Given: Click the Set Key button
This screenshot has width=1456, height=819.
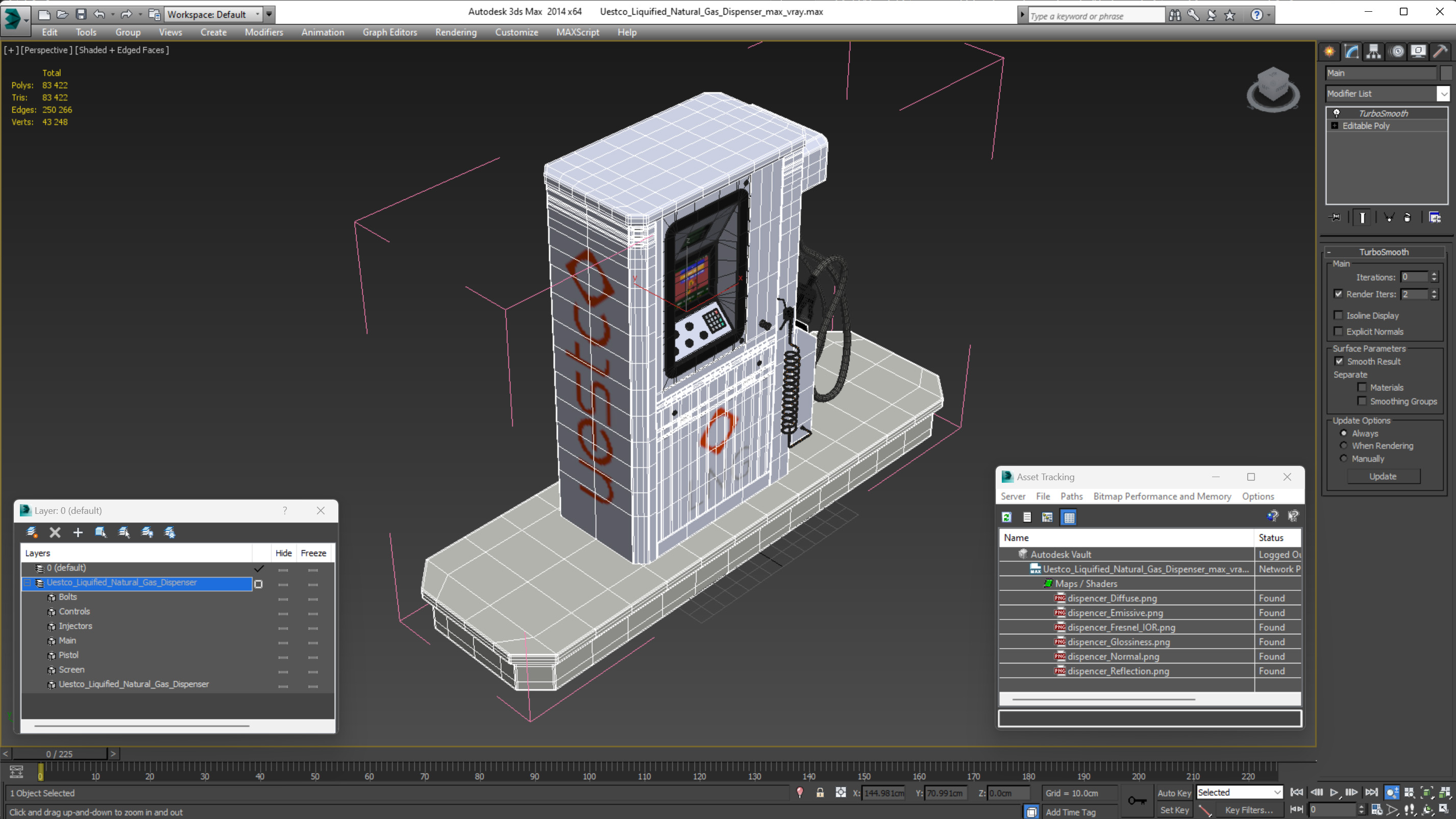Looking at the screenshot, I should pos(1174,810).
